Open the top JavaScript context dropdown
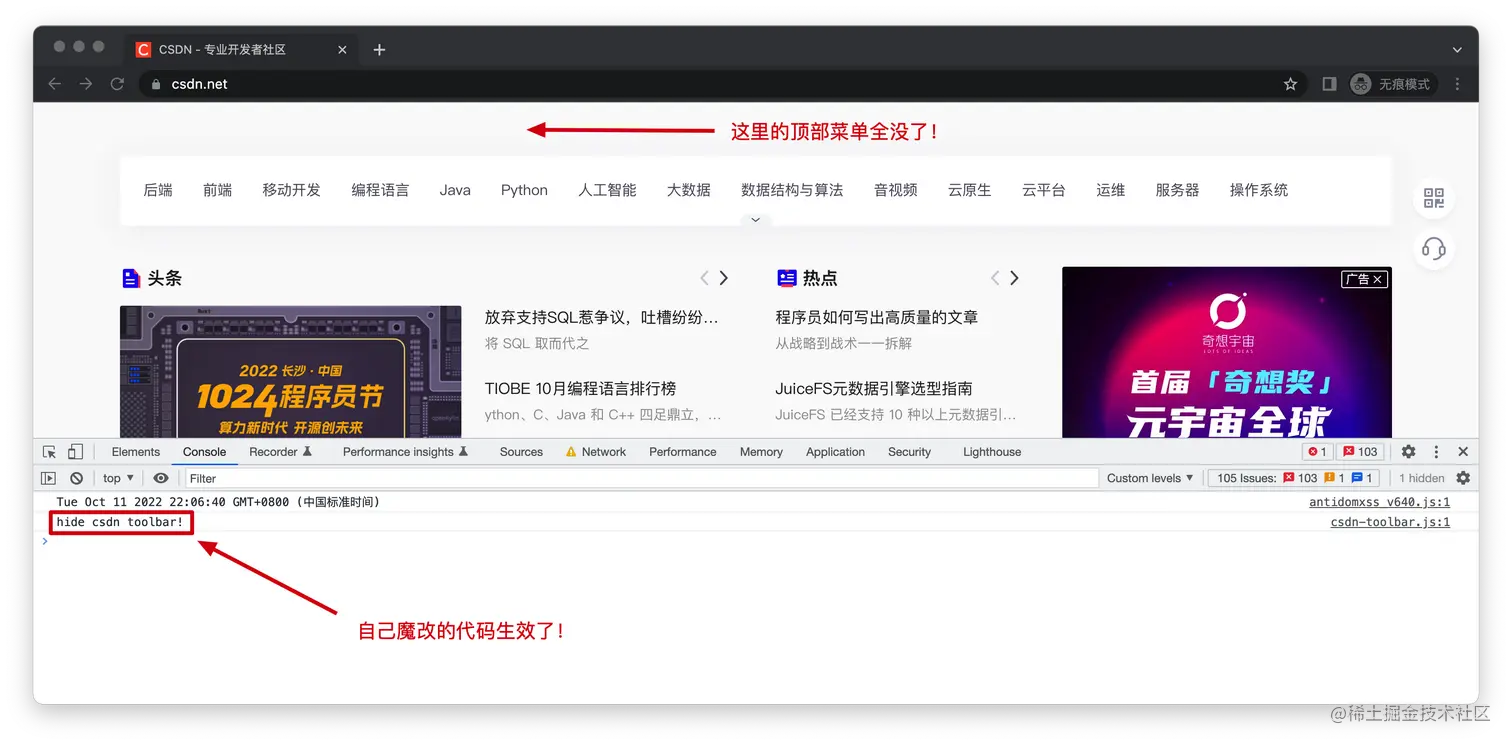This screenshot has width=1512, height=745. [x=118, y=478]
